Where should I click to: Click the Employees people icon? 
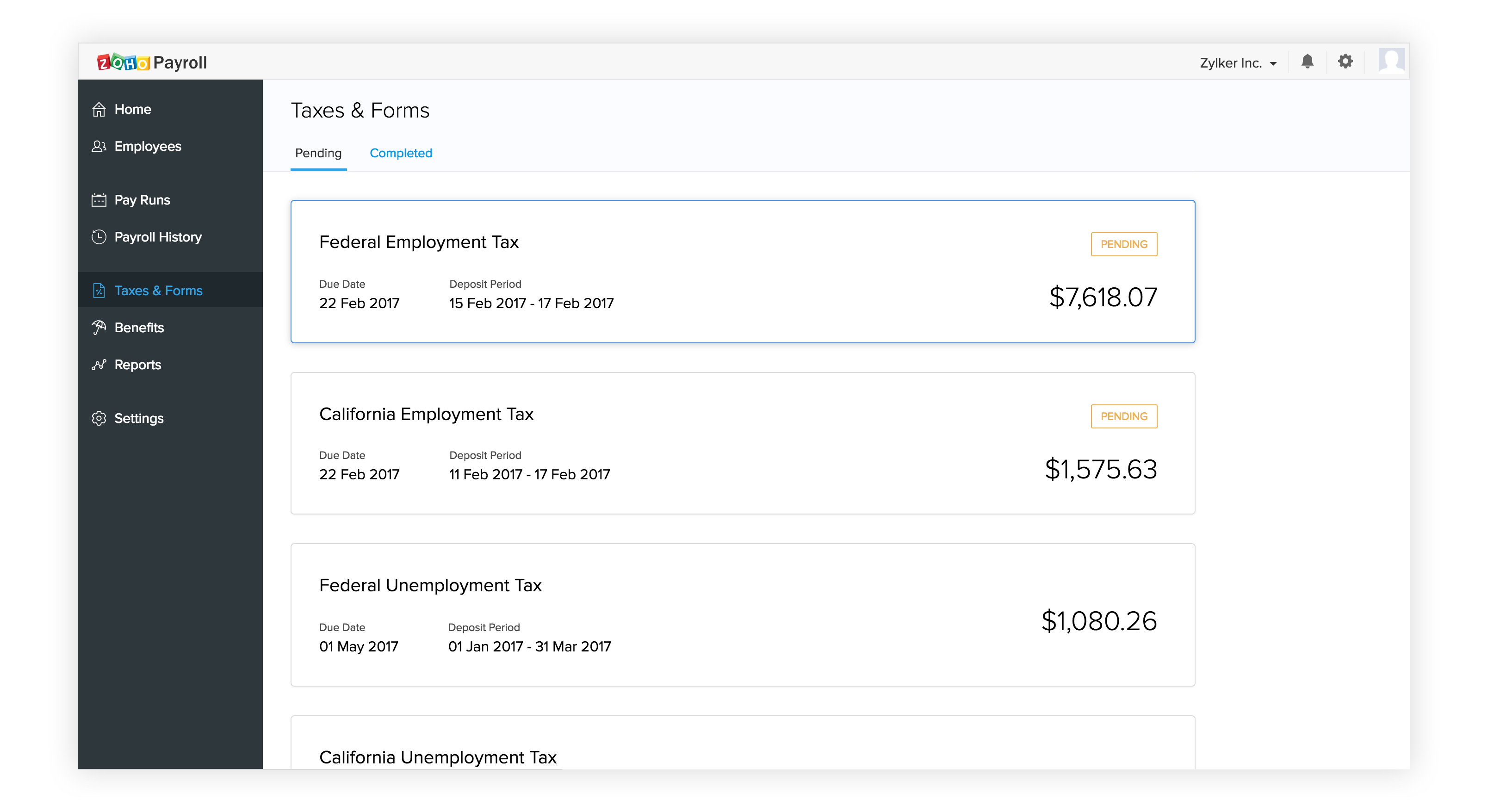pyautogui.click(x=99, y=147)
